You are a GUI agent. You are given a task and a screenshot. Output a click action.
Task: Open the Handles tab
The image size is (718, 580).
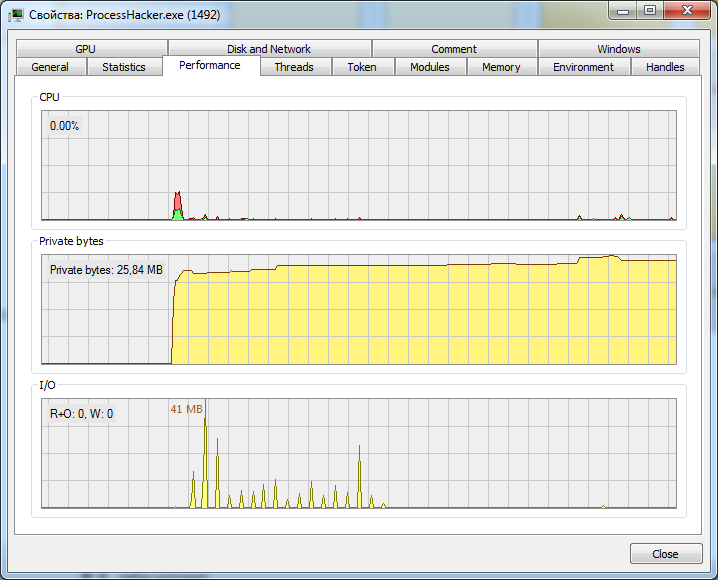(x=665, y=67)
